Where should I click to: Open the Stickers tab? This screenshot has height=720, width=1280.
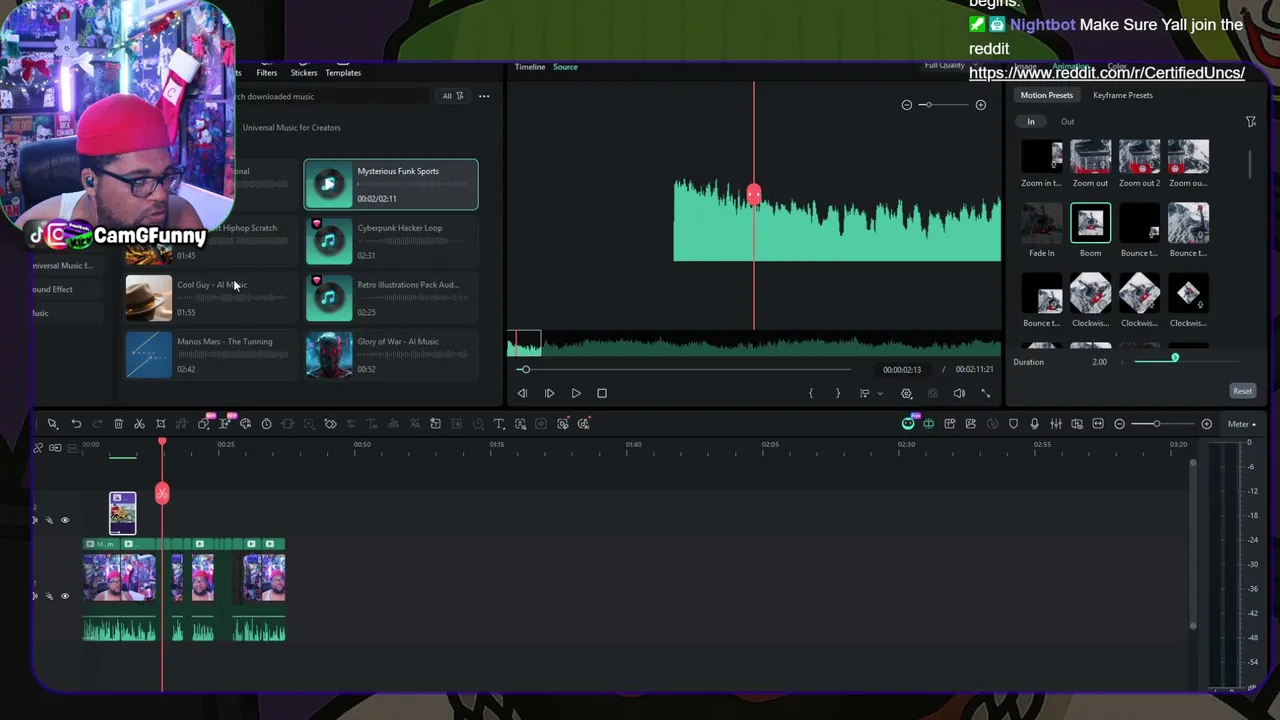click(304, 73)
